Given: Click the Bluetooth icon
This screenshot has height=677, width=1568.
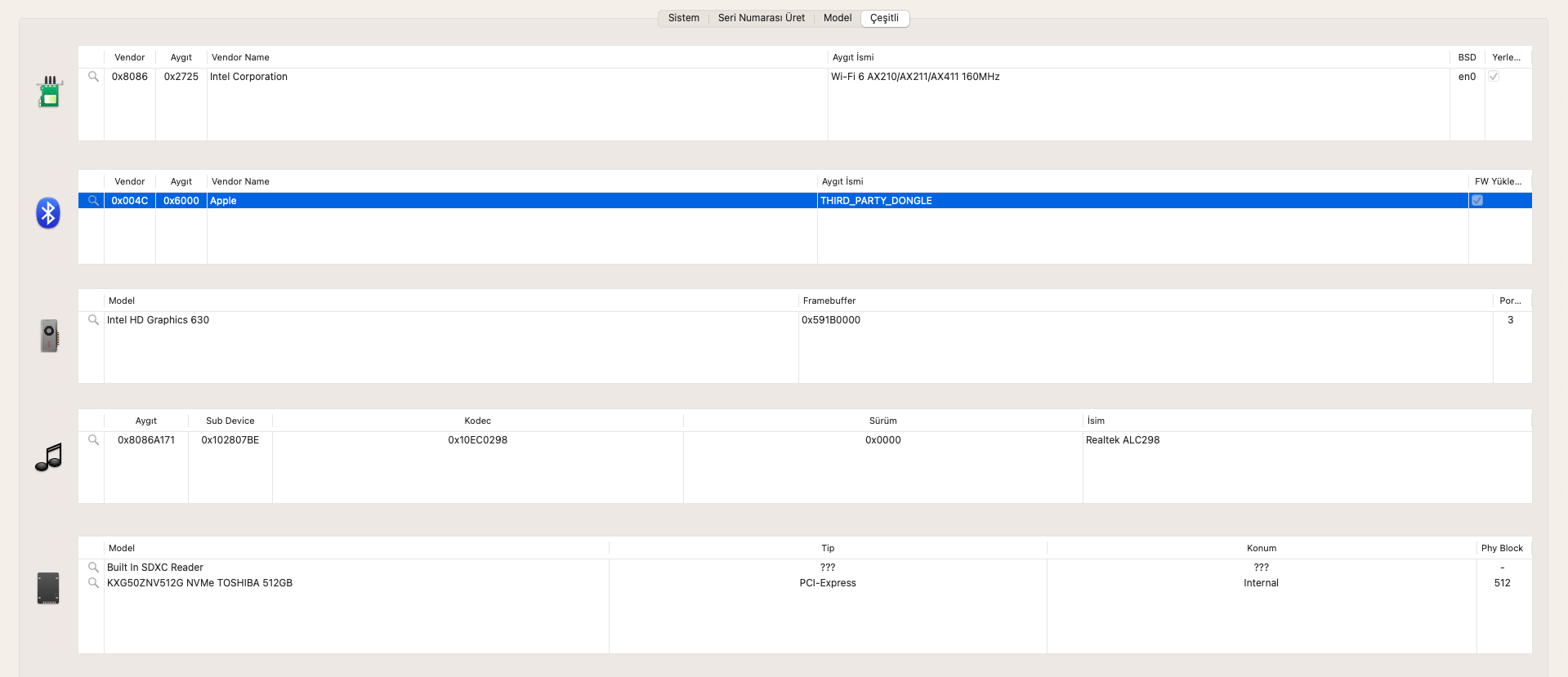Looking at the screenshot, I should pyautogui.click(x=48, y=213).
